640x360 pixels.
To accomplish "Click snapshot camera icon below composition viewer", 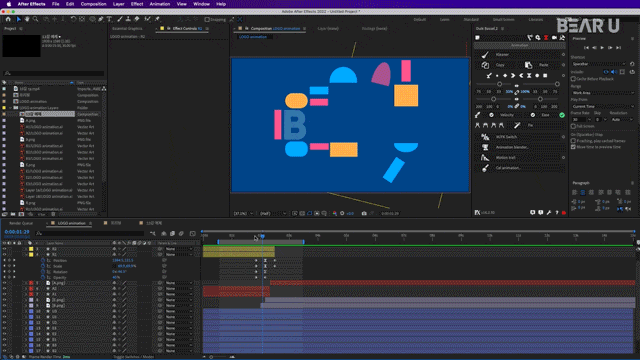I will click(364, 213).
